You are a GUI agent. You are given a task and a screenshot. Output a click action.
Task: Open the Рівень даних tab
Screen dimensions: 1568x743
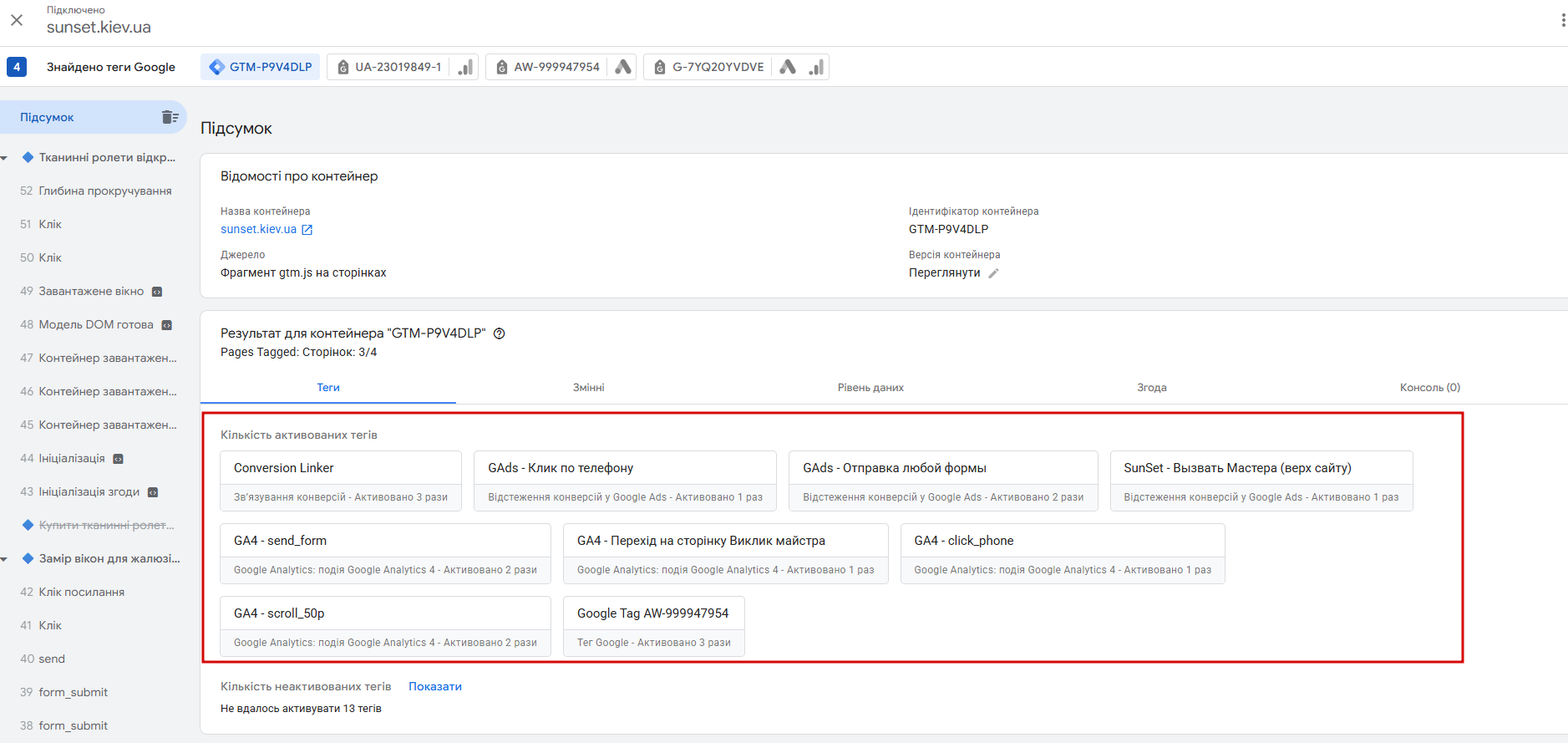(870, 388)
